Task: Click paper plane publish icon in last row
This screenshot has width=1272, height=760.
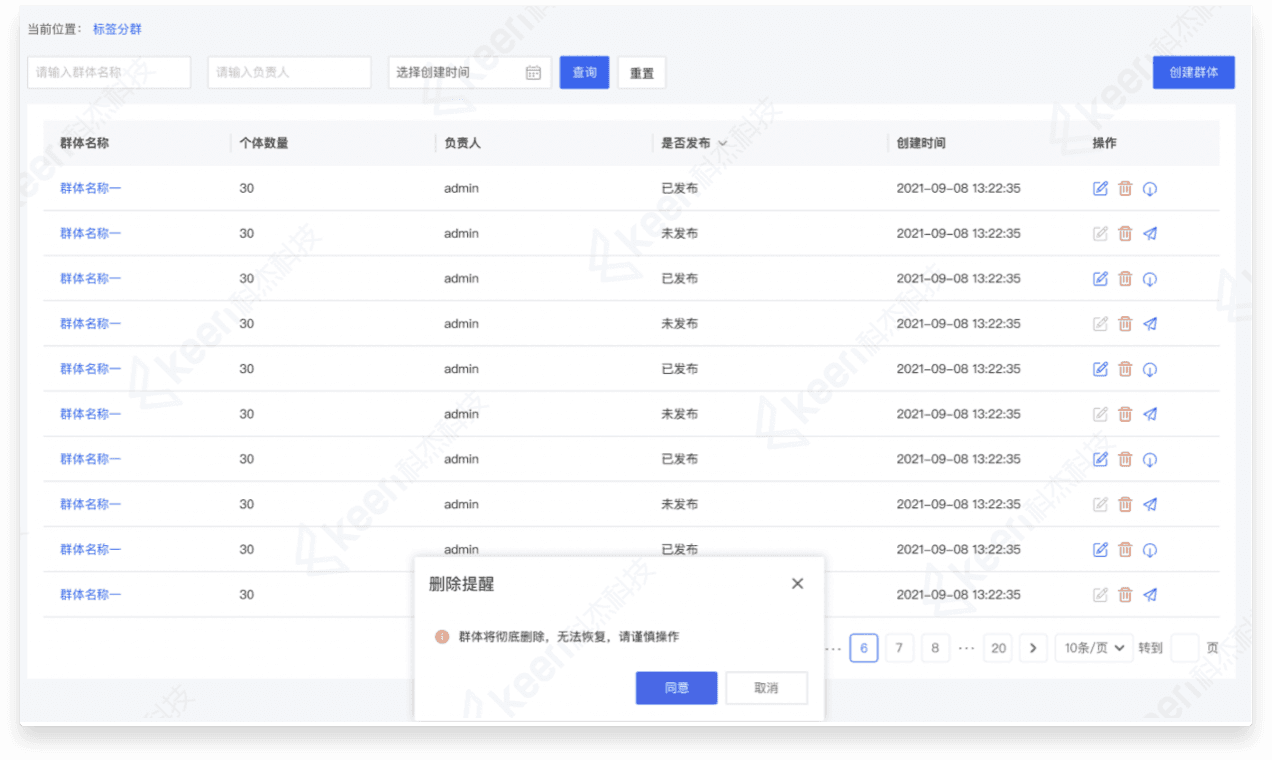Action: point(1150,595)
